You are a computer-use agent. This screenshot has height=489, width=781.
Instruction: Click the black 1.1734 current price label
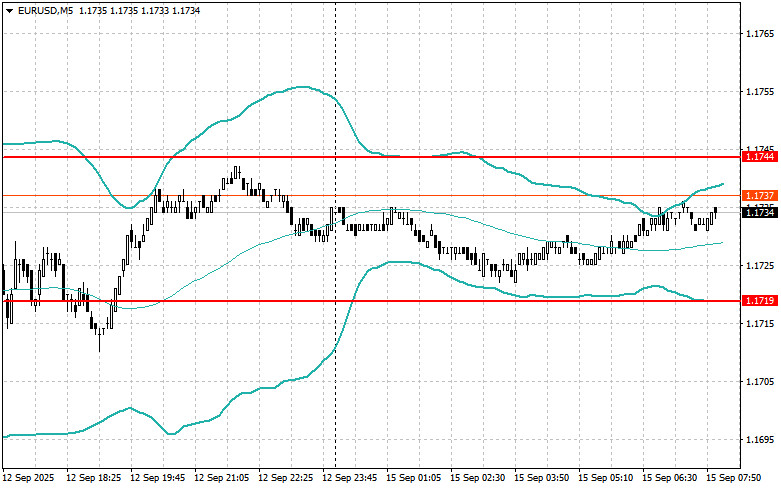760,213
